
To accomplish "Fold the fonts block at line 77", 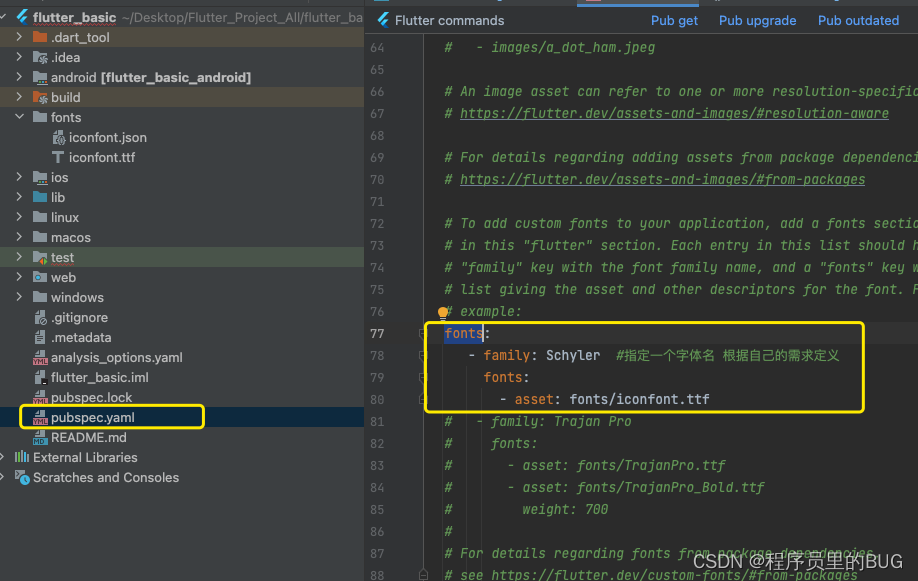I will point(423,334).
